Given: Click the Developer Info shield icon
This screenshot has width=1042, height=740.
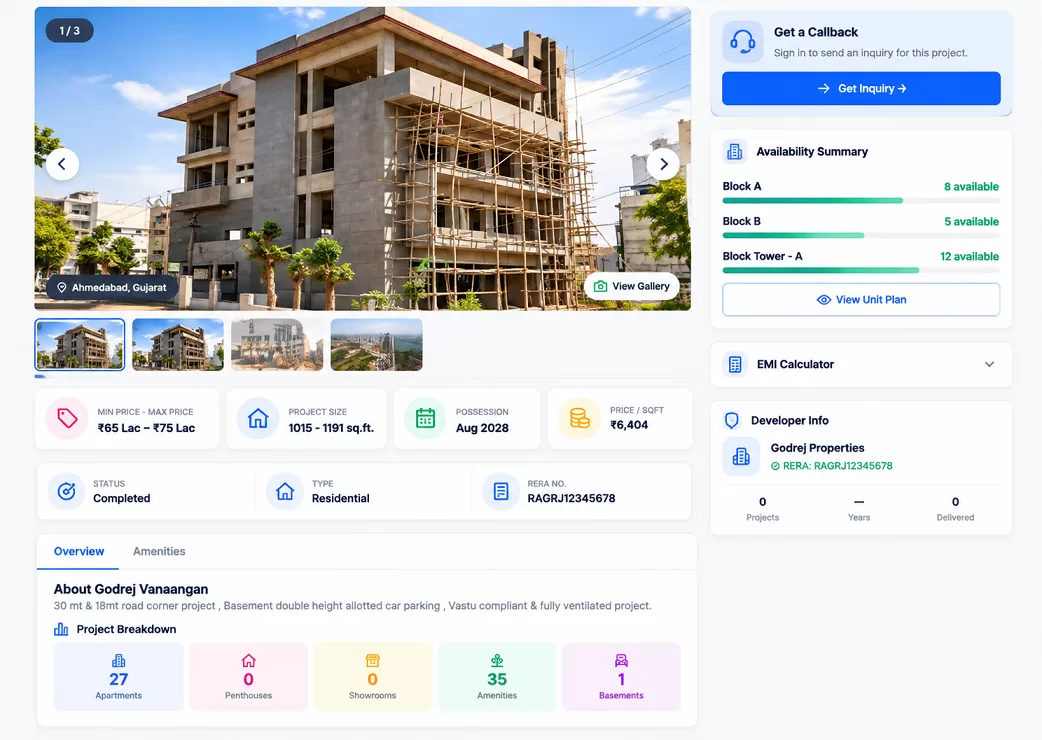Looking at the screenshot, I should [x=732, y=420].
